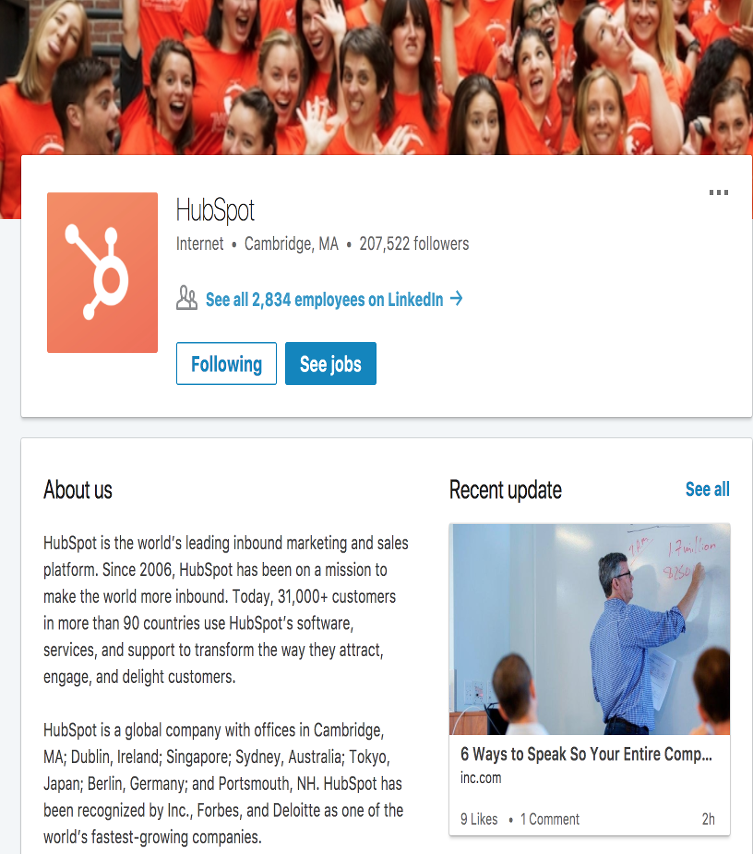This screenshot has height=854, width=753.
Task: Click the Cambridge, MA location text
Action: 291,243
